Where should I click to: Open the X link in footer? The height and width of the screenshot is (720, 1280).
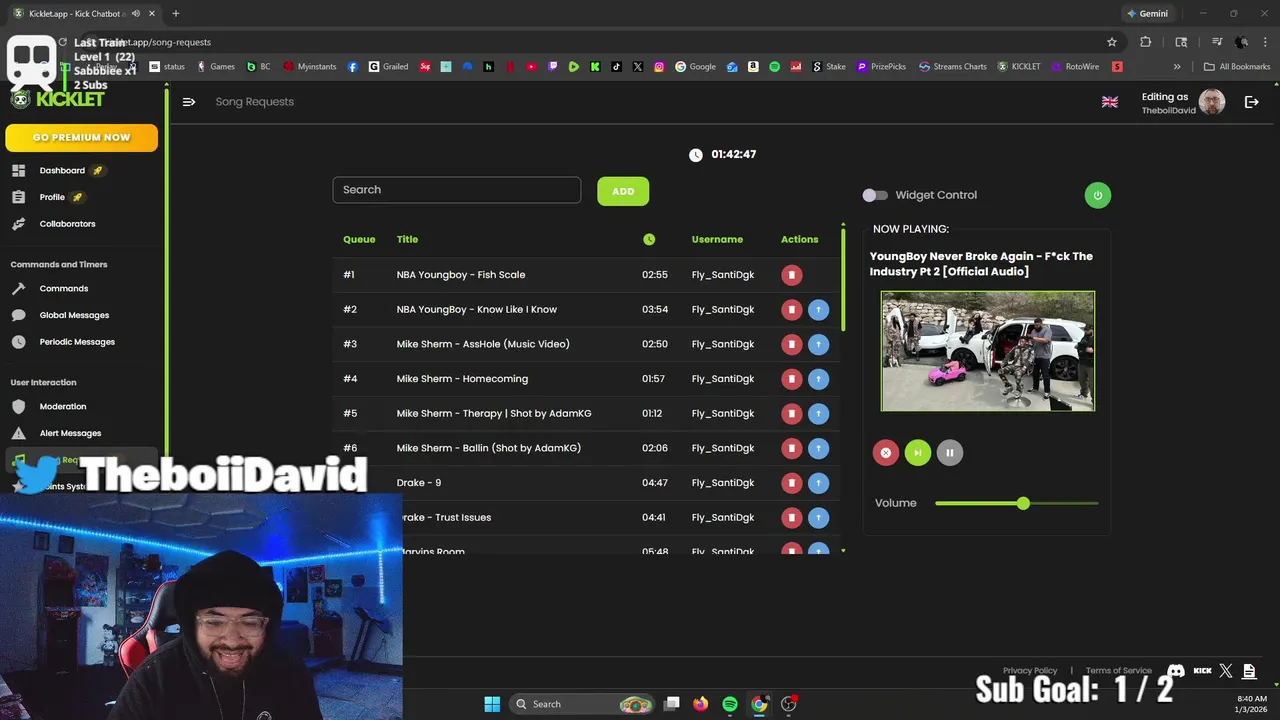[x=1226, y=671]
